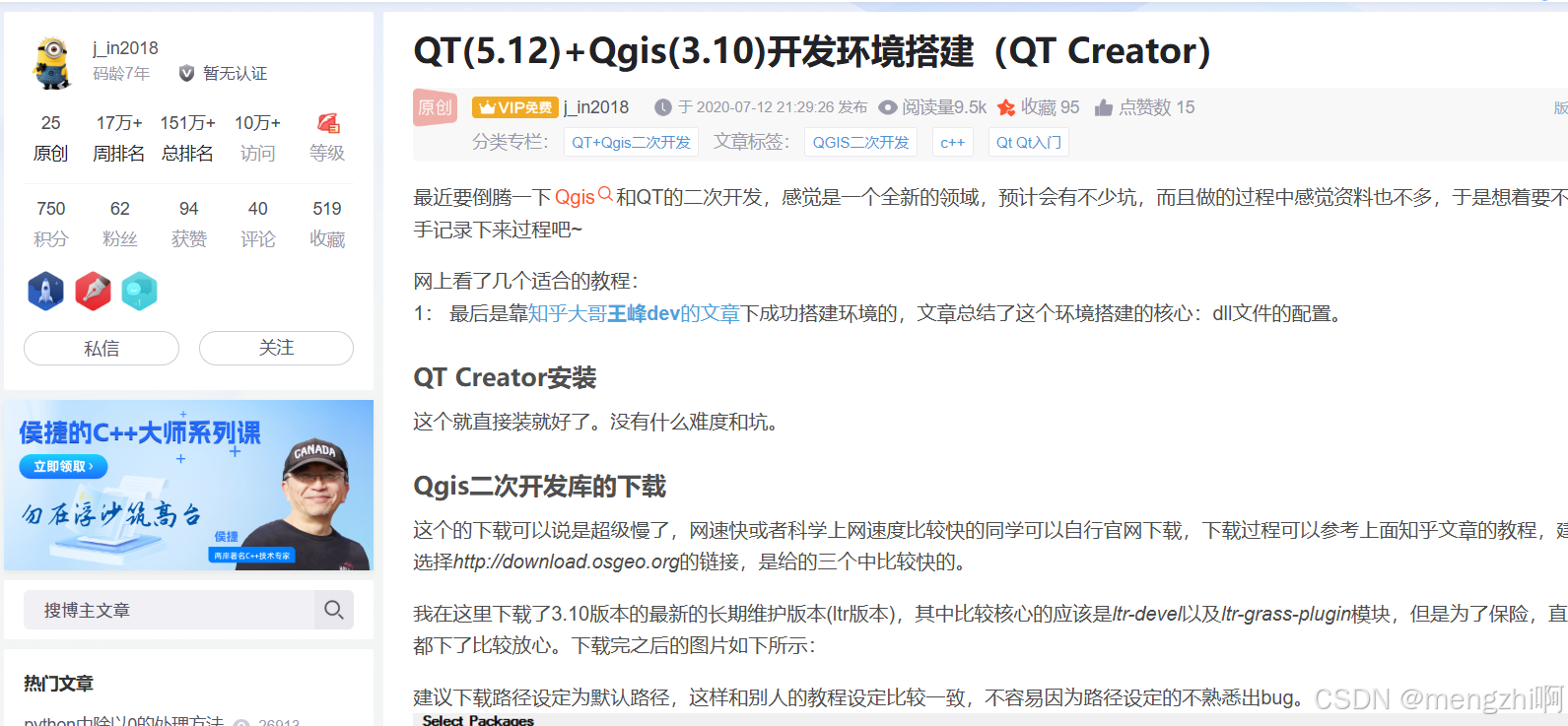This screenshot has width=1568, height=726.
Task: Click the 私信 button
Action: pos(102,348)
